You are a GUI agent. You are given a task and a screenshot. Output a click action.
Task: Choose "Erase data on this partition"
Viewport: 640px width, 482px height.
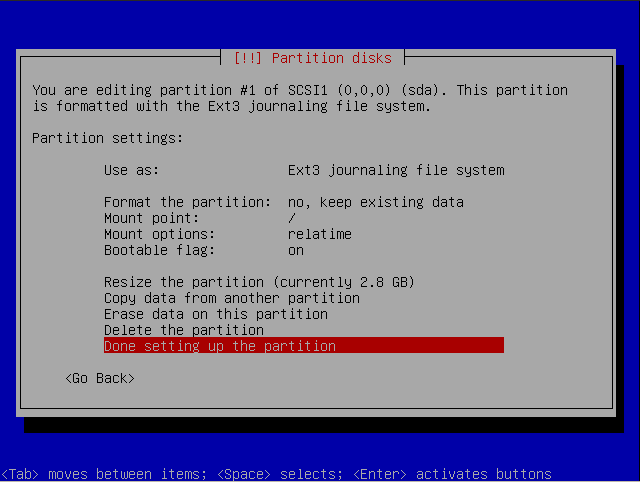[x=215, y=314]
